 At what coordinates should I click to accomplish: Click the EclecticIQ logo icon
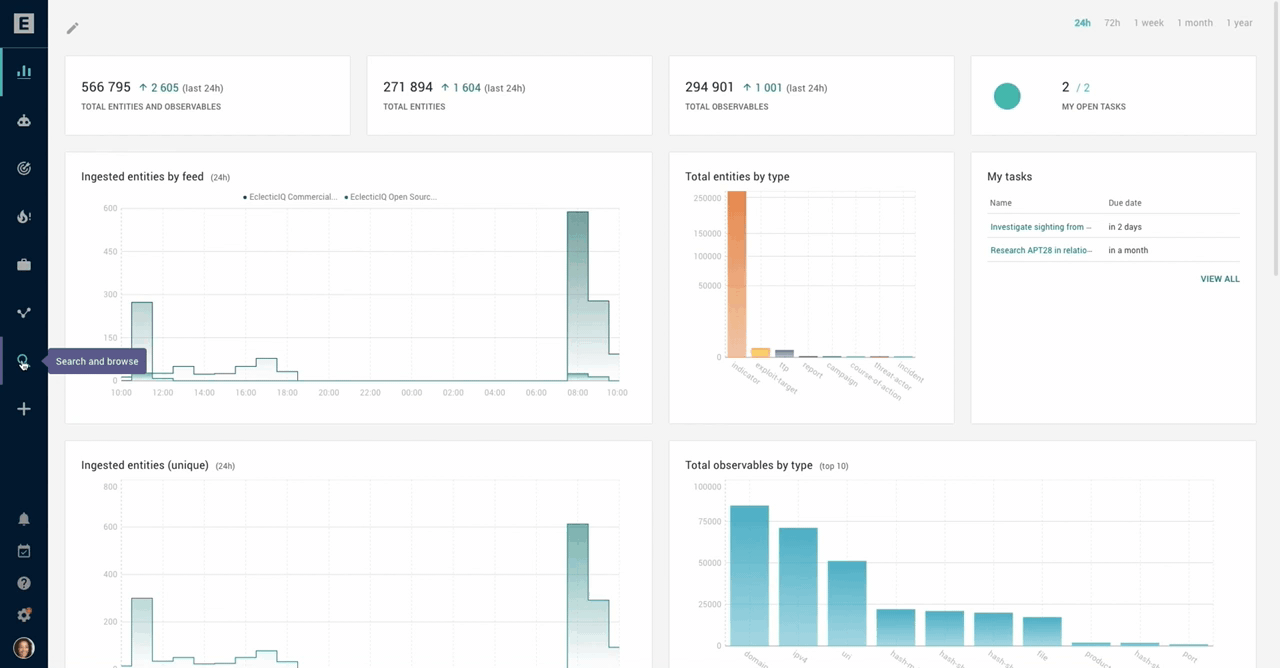[24, 24]
